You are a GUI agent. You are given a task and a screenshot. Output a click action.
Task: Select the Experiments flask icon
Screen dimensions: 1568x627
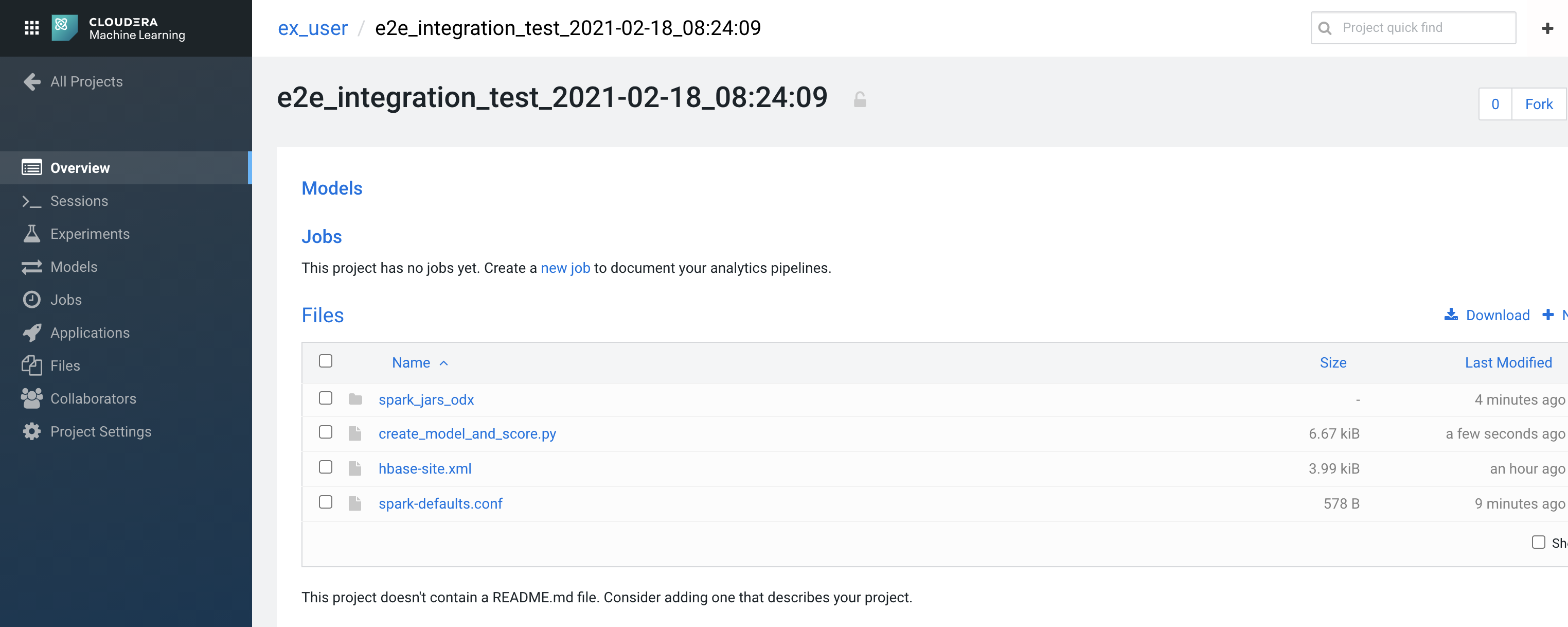[x=32, y=233]
